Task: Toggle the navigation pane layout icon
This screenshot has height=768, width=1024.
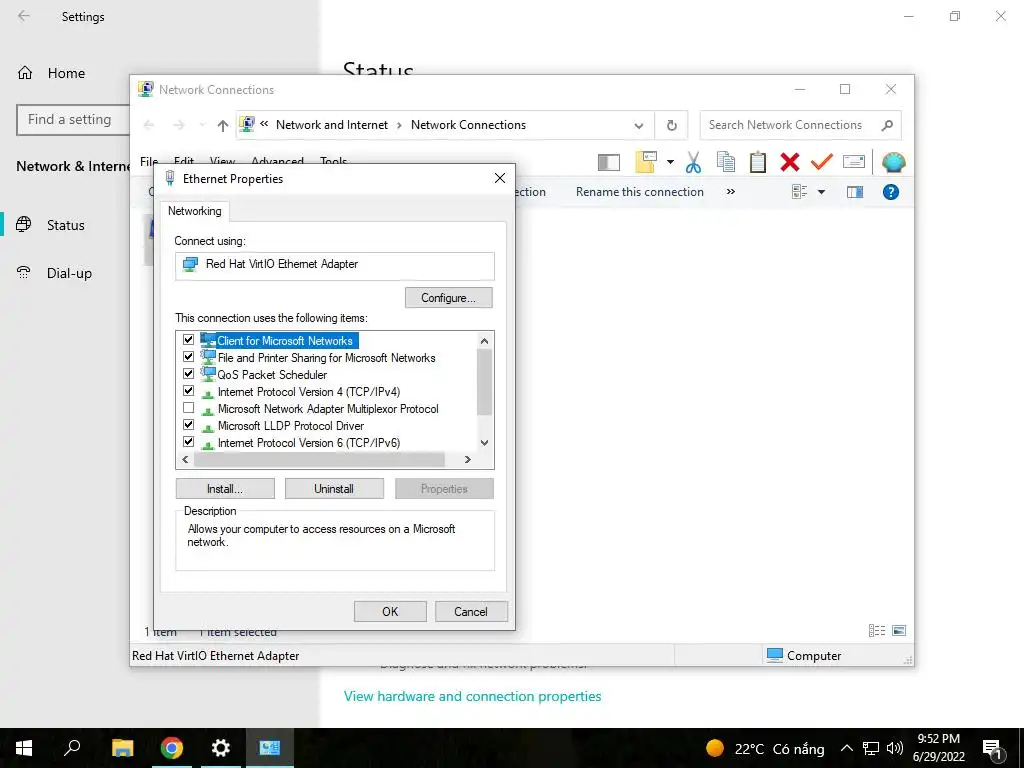Action: tap(609, 162)
